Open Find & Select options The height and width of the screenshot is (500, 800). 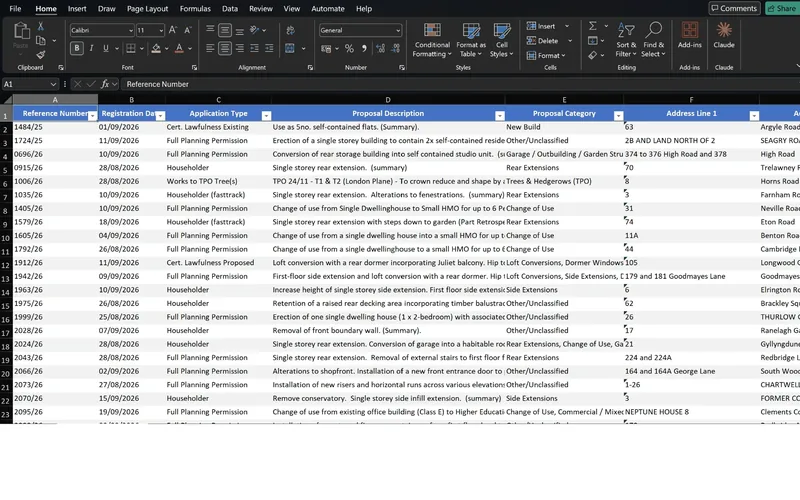[653, 40]
